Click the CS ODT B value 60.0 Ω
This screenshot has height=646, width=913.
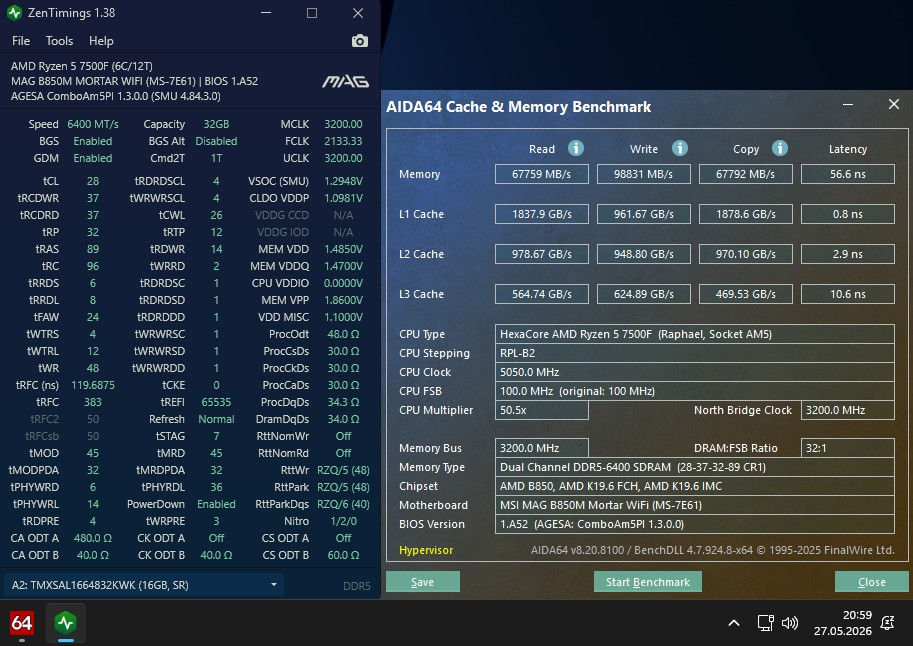click(343, 555)
